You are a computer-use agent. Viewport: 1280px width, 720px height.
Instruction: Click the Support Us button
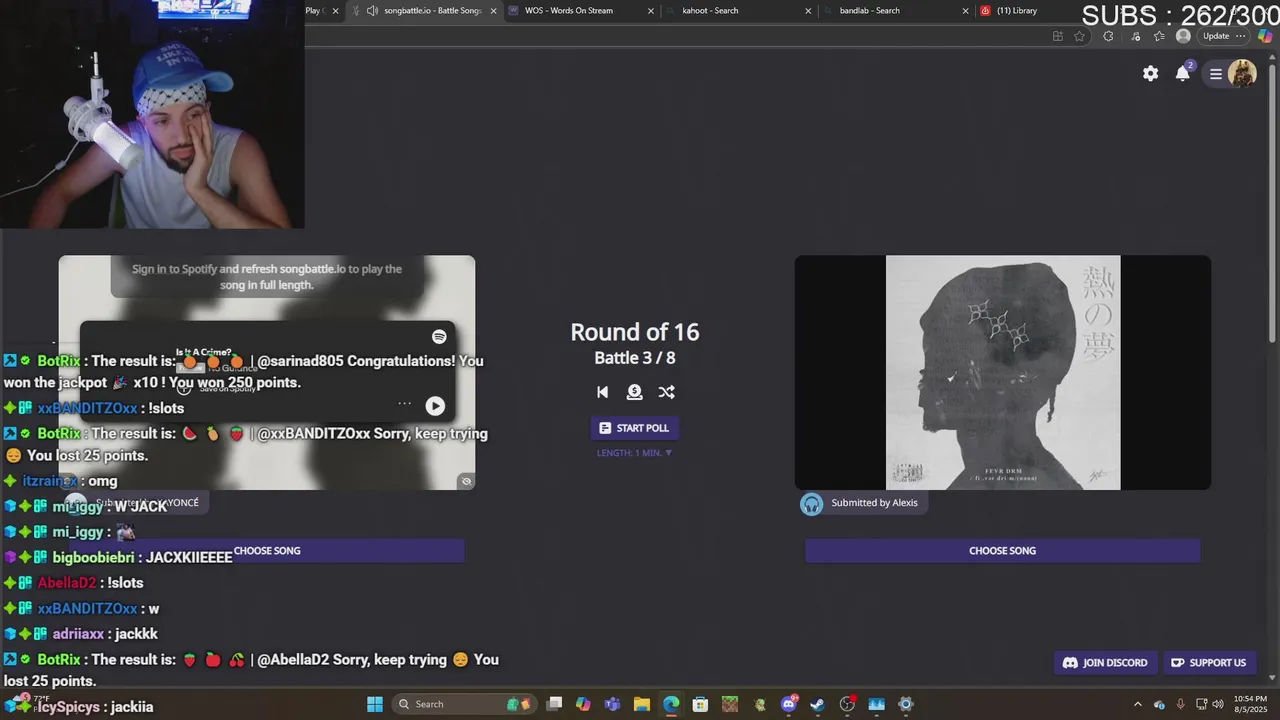pos(1208,663)
